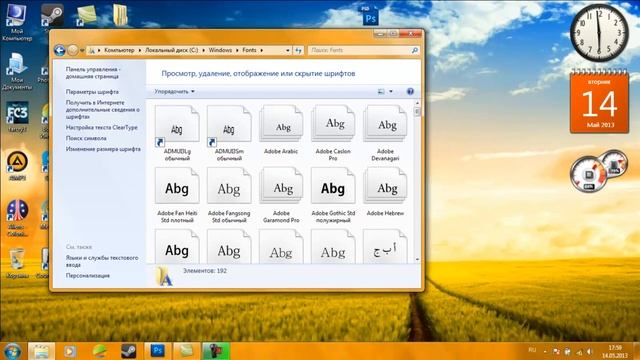Select the Arabic-script sample font icon
This screenshot has width=640, height=360.
coord(385,246)
